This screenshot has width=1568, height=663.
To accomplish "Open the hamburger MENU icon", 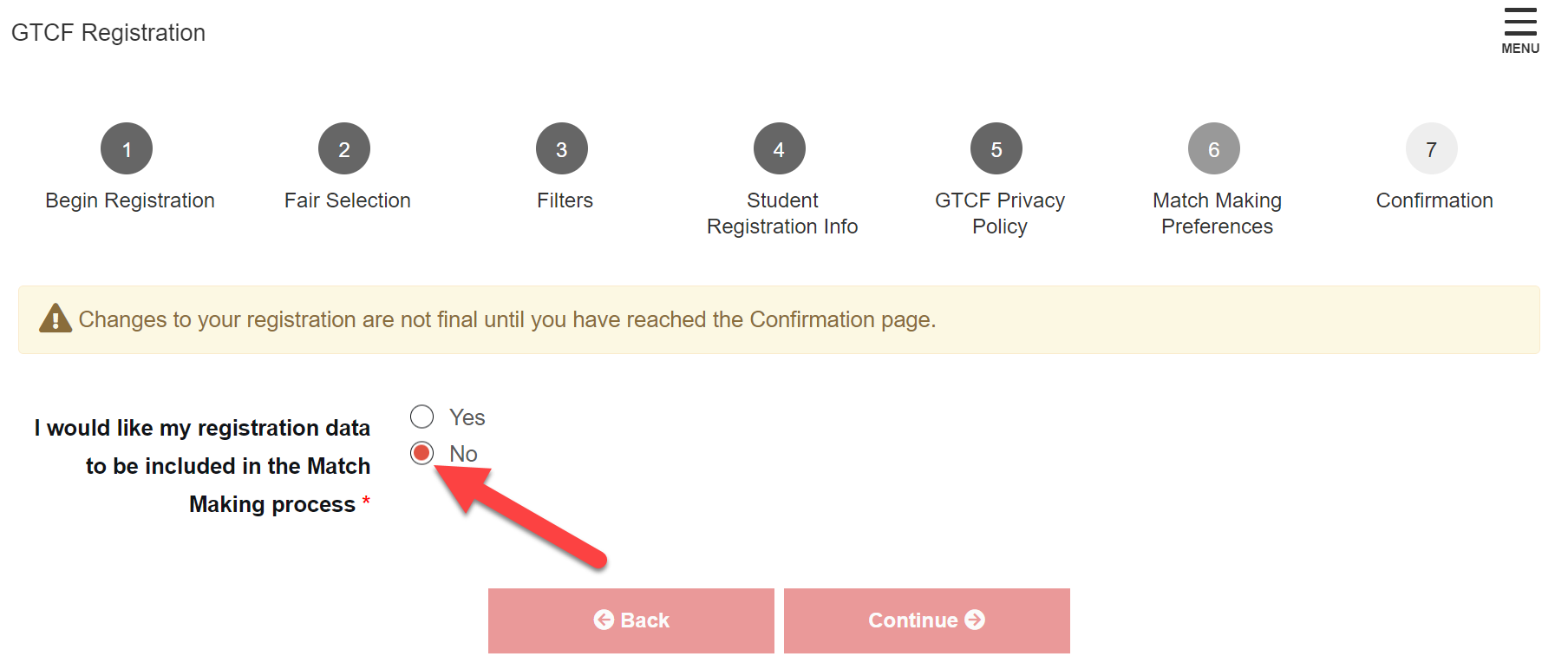I will pyautogui.click(x=1519, y=30).
